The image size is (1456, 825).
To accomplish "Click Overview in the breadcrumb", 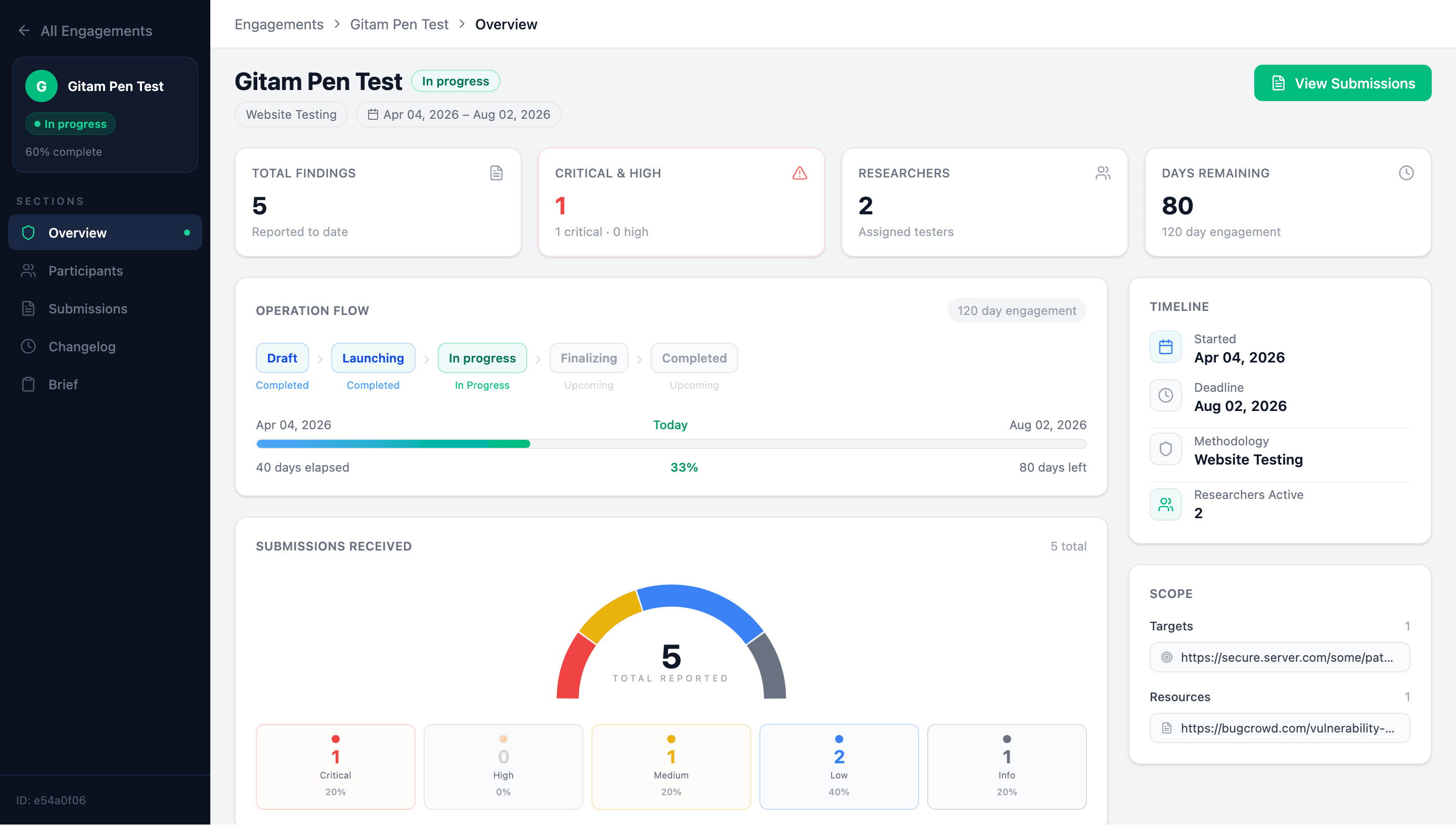I will (x=506, y=24).
